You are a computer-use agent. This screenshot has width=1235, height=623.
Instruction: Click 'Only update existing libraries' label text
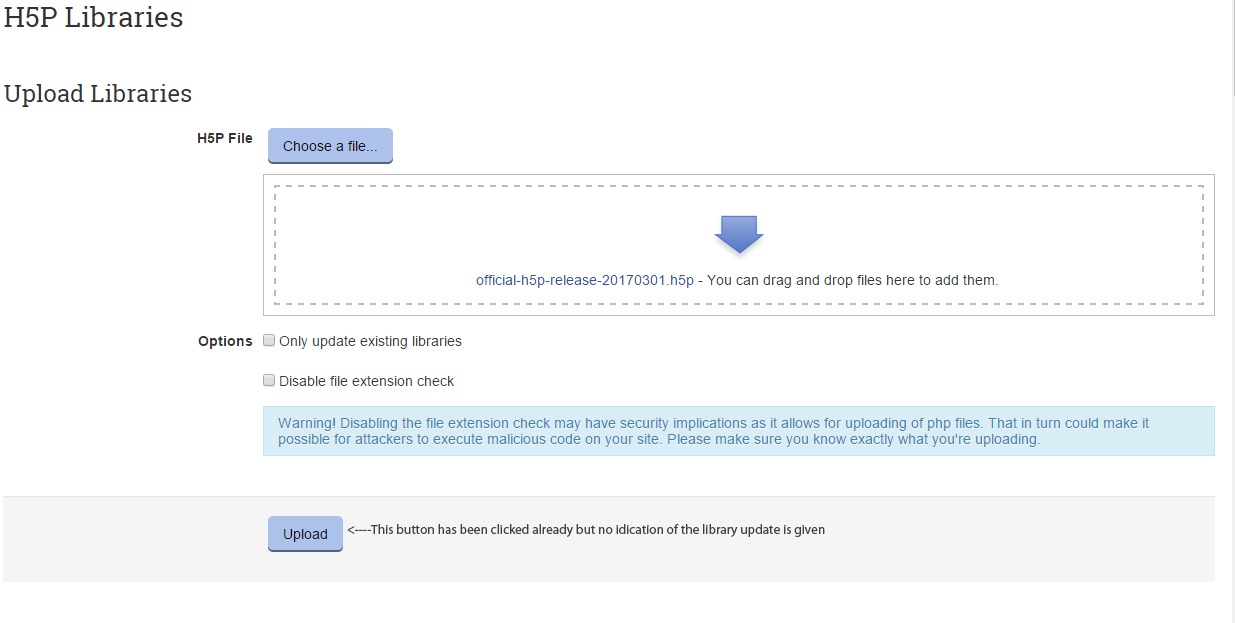370,341
